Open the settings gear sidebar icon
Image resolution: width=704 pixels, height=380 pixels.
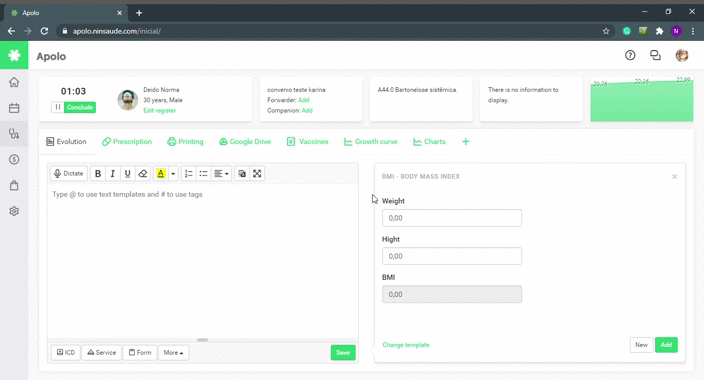(14, 211)
